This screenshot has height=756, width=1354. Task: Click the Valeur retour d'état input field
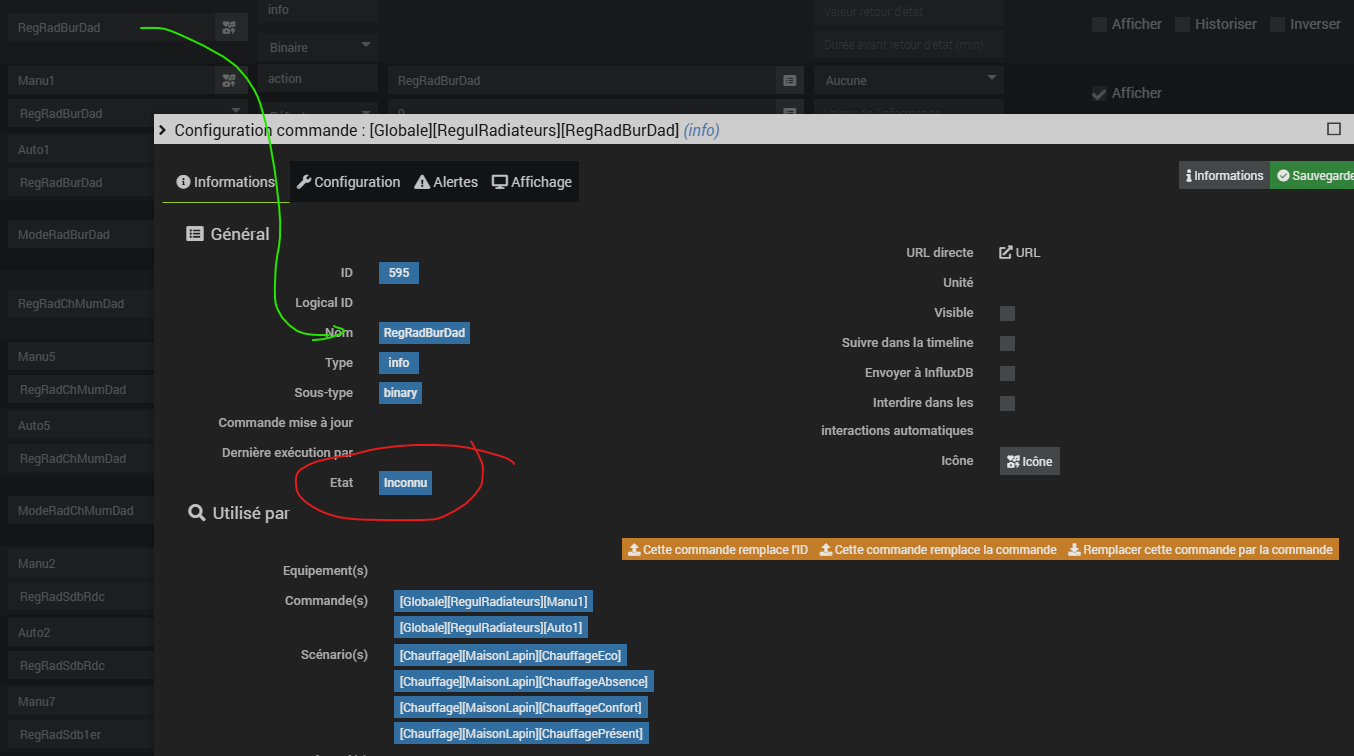click(908, 12)
